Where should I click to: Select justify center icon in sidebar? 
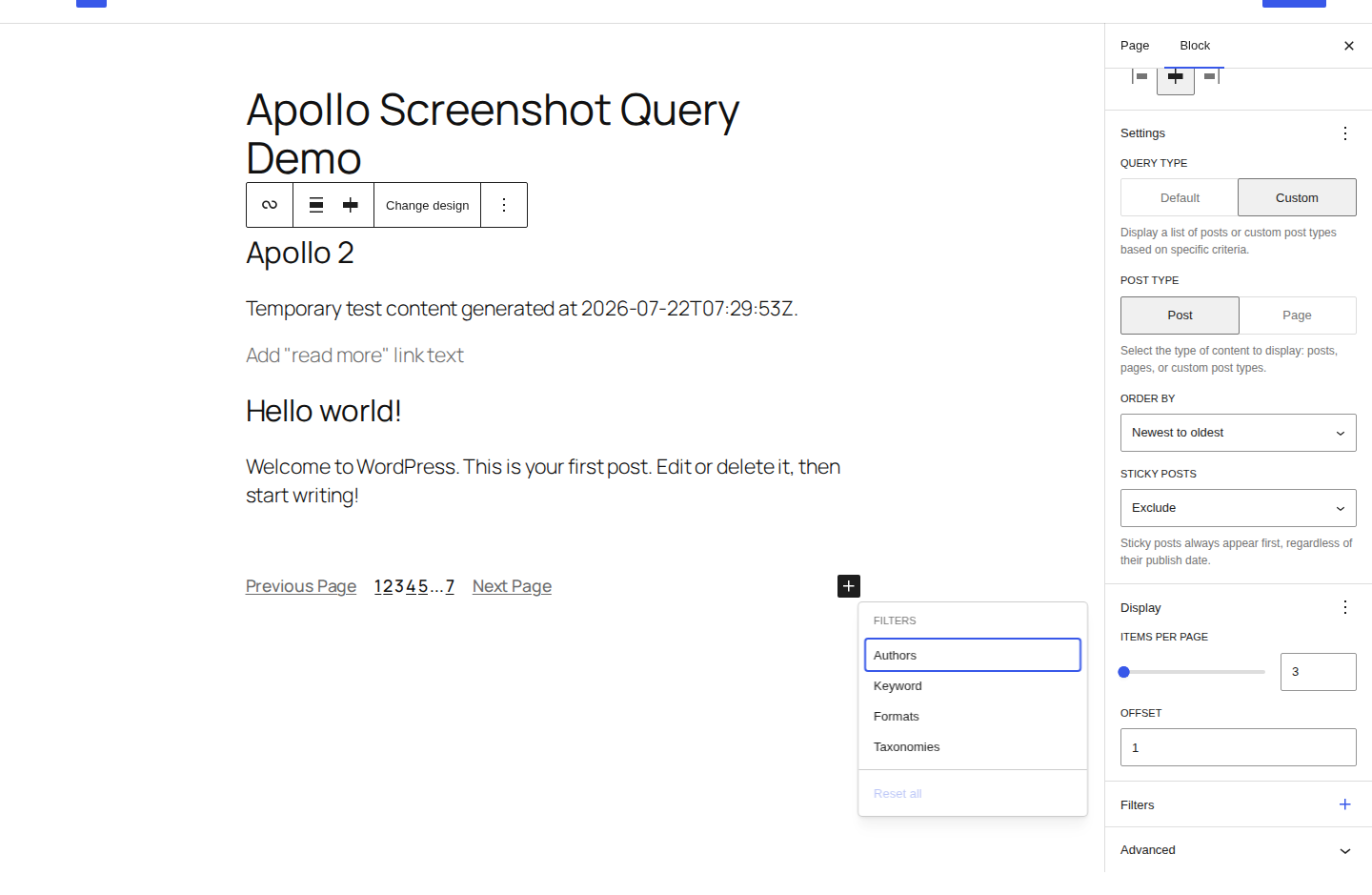coord(1176,76)
